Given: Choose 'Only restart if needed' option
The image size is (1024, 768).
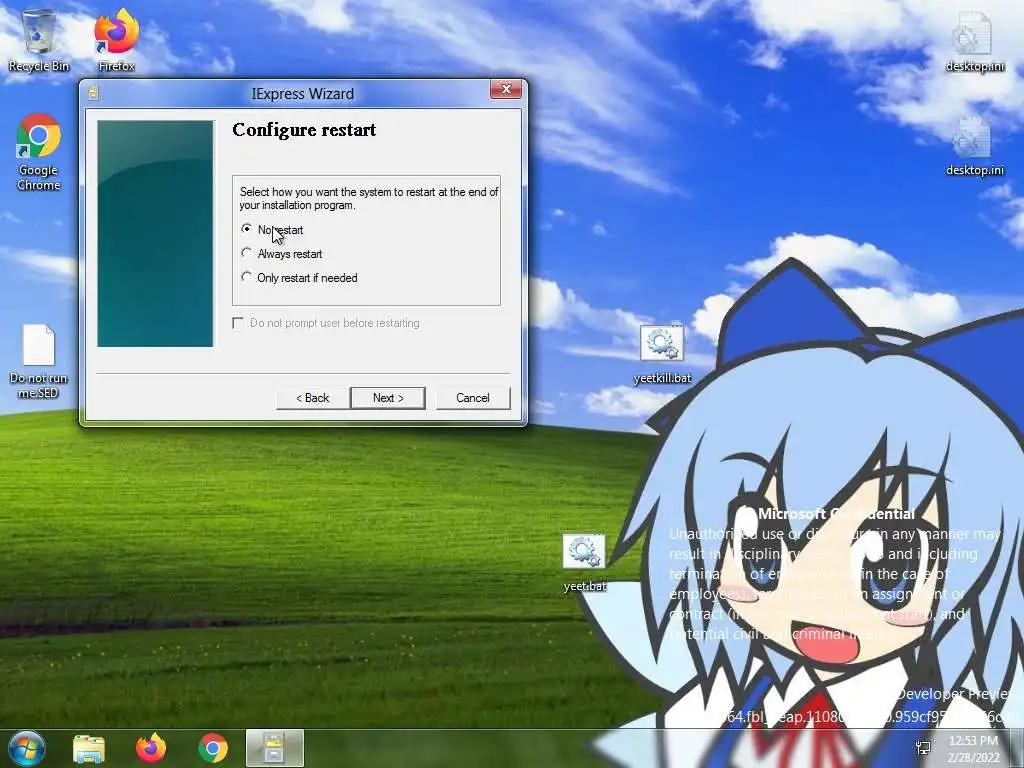Looking at the screenshot, I should 299,278.
